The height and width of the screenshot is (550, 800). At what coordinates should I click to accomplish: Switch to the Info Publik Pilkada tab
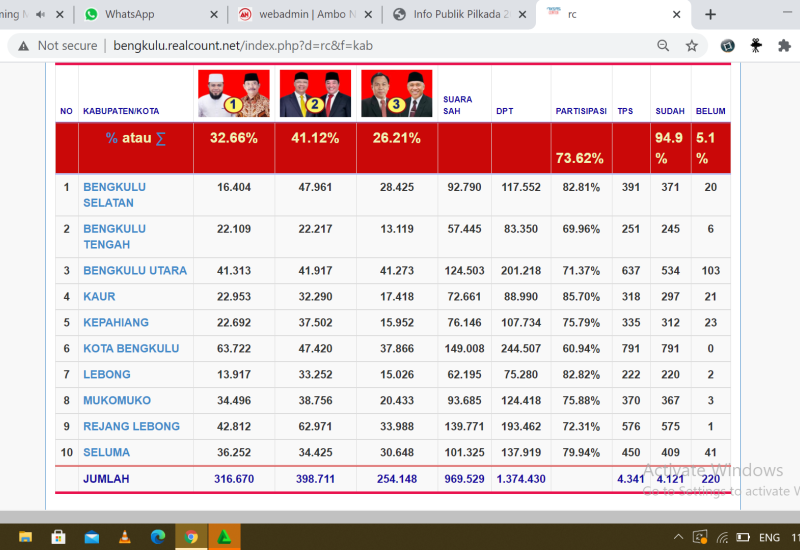459,14
